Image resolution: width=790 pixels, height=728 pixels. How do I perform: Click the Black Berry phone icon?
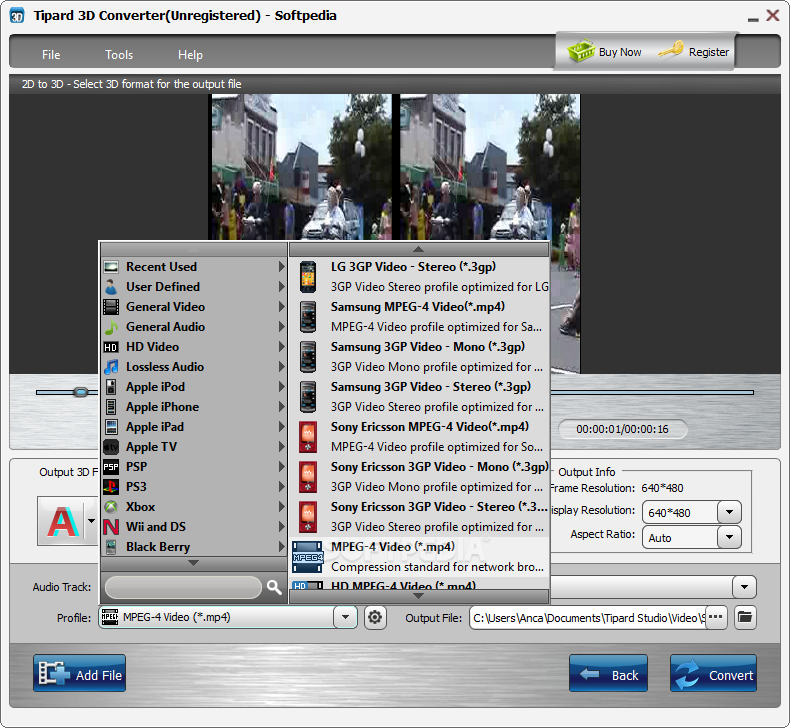click(111, 547)
